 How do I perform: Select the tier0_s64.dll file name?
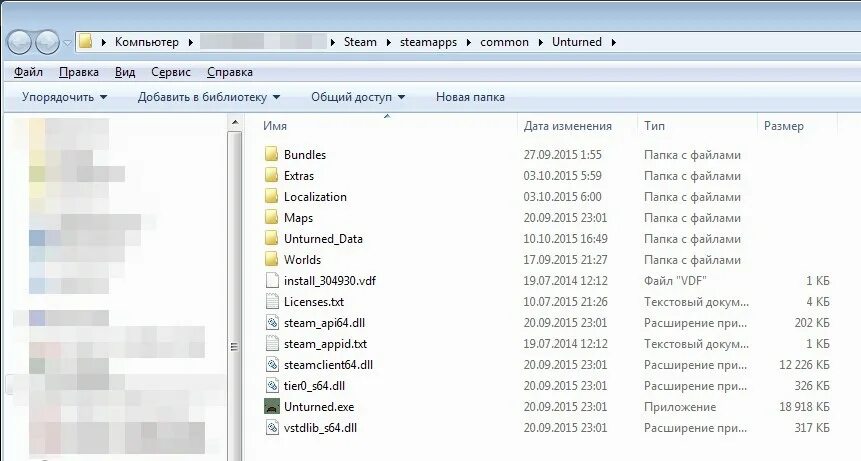[x=314, y=386]
